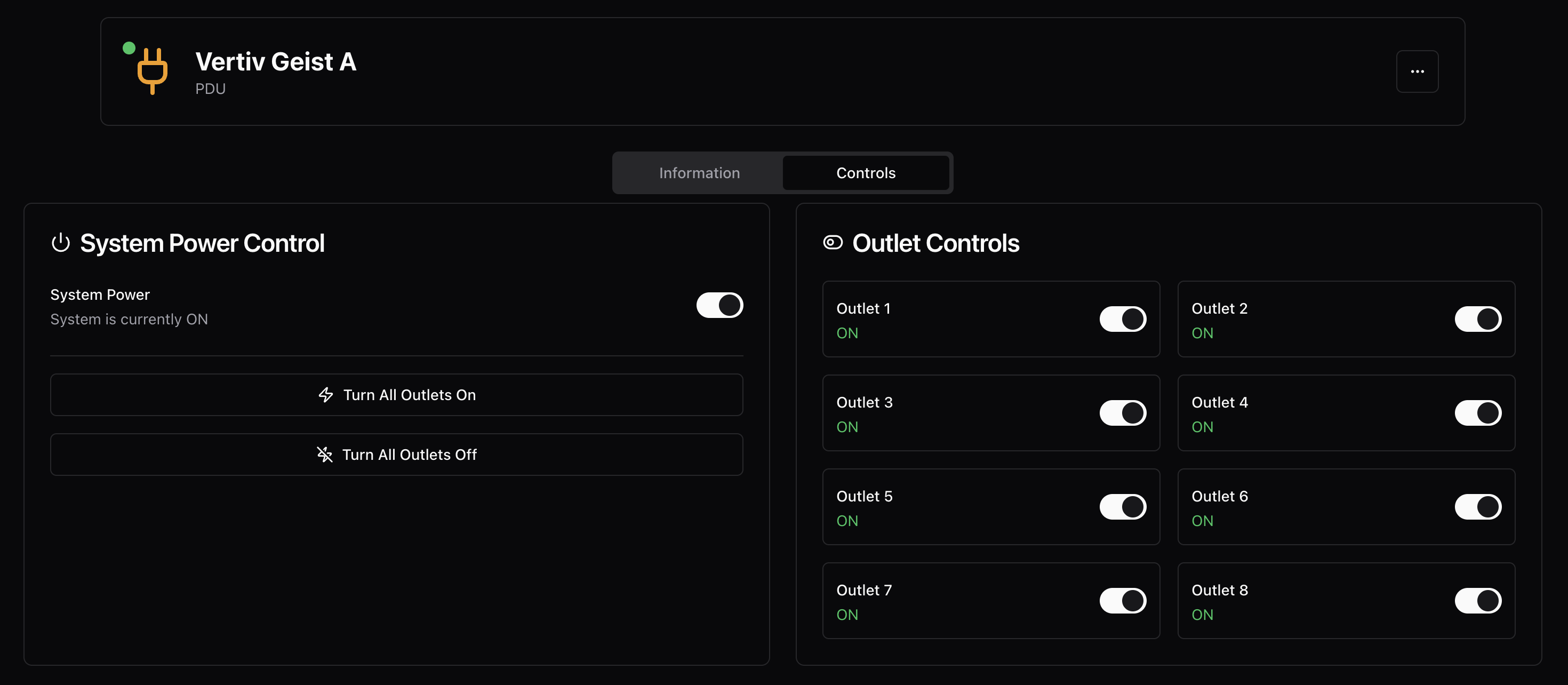The width and height of the screenshot is (1568, 685).
Task: Switch to the Information tab
Action: (699, 173)
